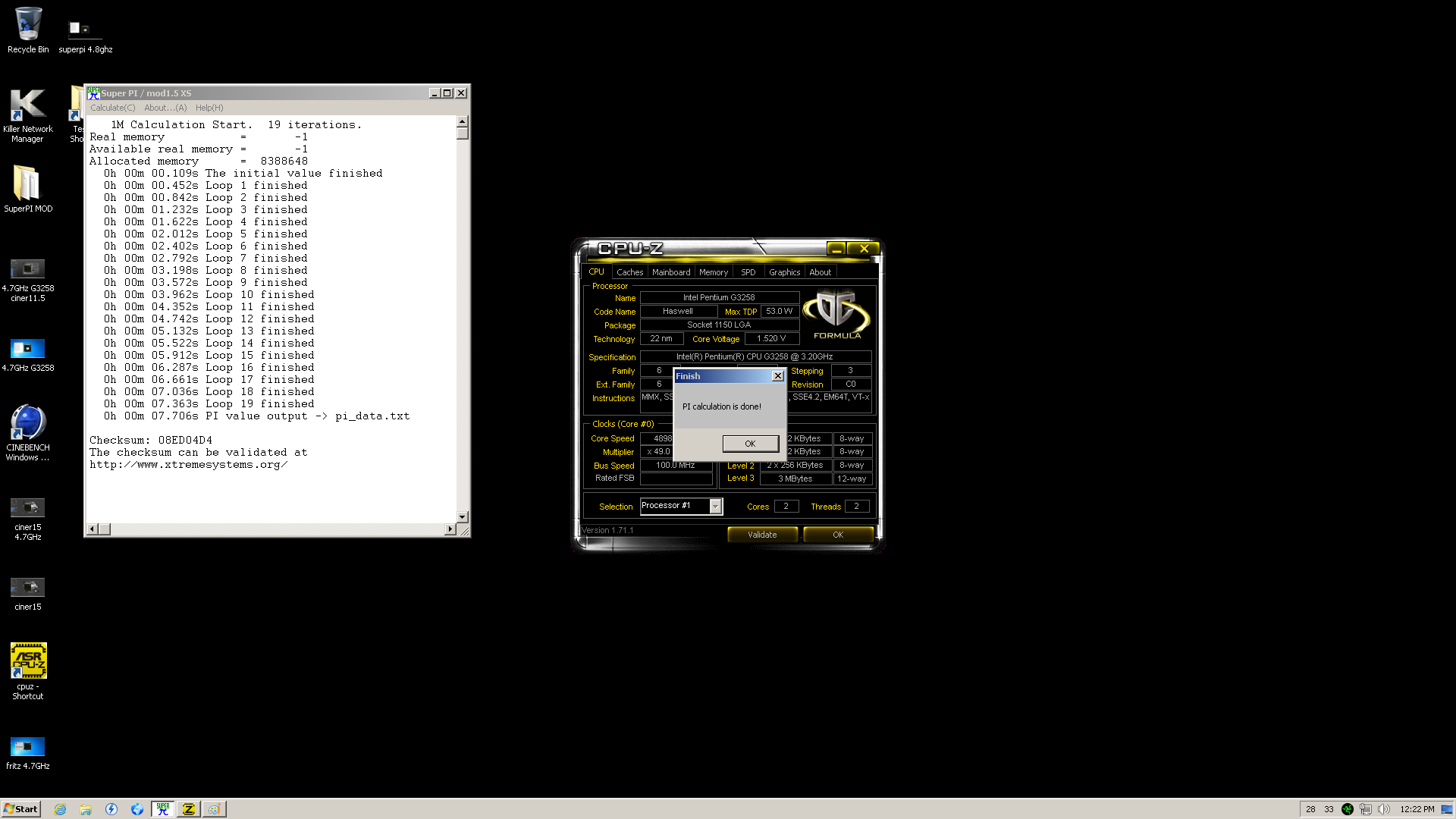Launch Internet Explorer from the quick launch
This screenshot has width=1456, height=819.
[61, 809]
